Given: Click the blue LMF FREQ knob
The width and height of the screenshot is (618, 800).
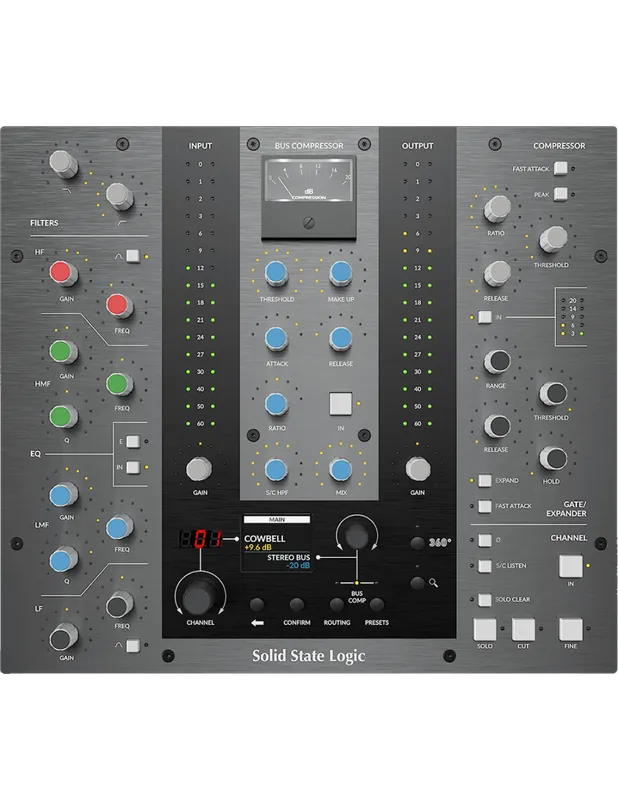Looking at the screenshot, I should pos(119,528).
